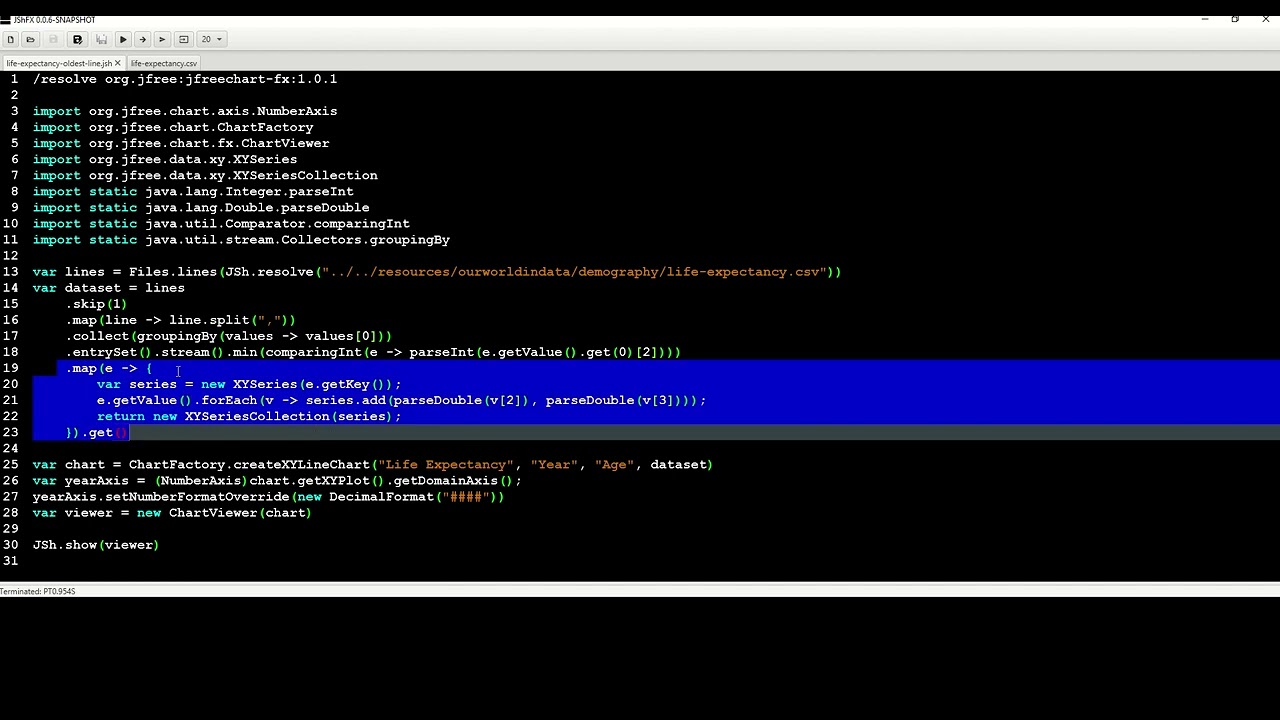Click the grayed-out save all icon
Viewport: 1280px width, 720px height.
[x=101, y=39]
